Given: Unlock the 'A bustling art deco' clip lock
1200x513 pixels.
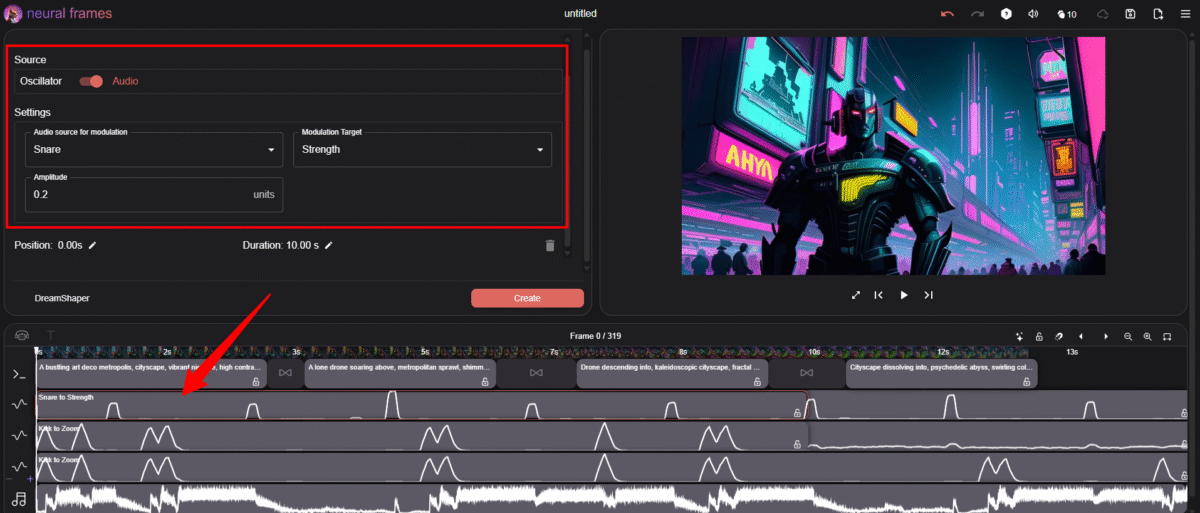Looking at the screenshot, I should [256, 382].
